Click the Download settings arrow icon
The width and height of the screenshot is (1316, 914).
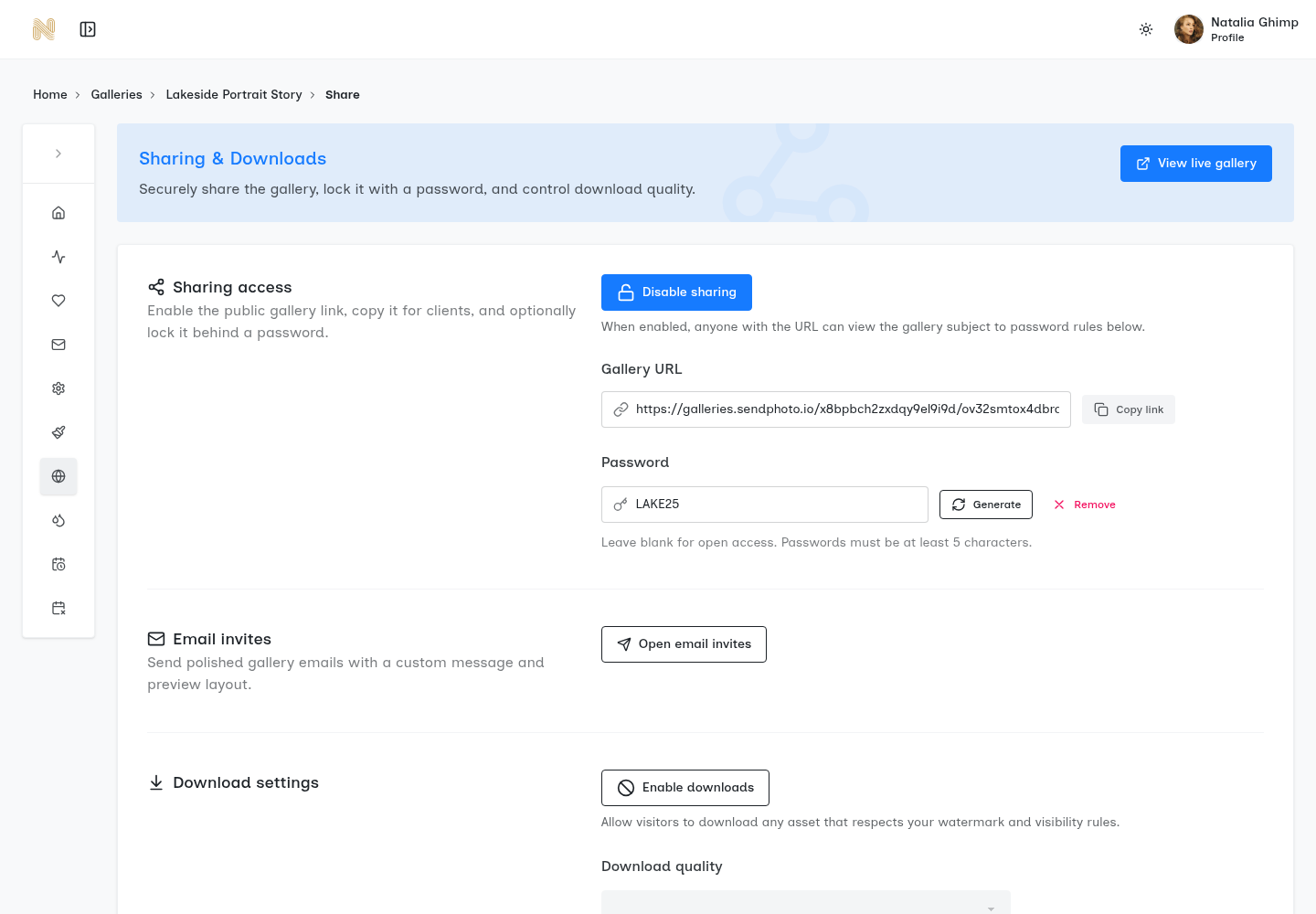point(156,782)
